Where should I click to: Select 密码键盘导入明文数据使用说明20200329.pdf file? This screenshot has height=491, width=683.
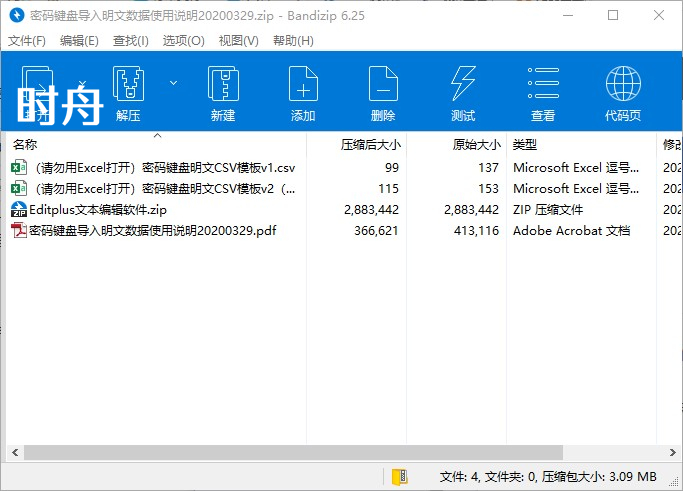click(x=153, y=230)
